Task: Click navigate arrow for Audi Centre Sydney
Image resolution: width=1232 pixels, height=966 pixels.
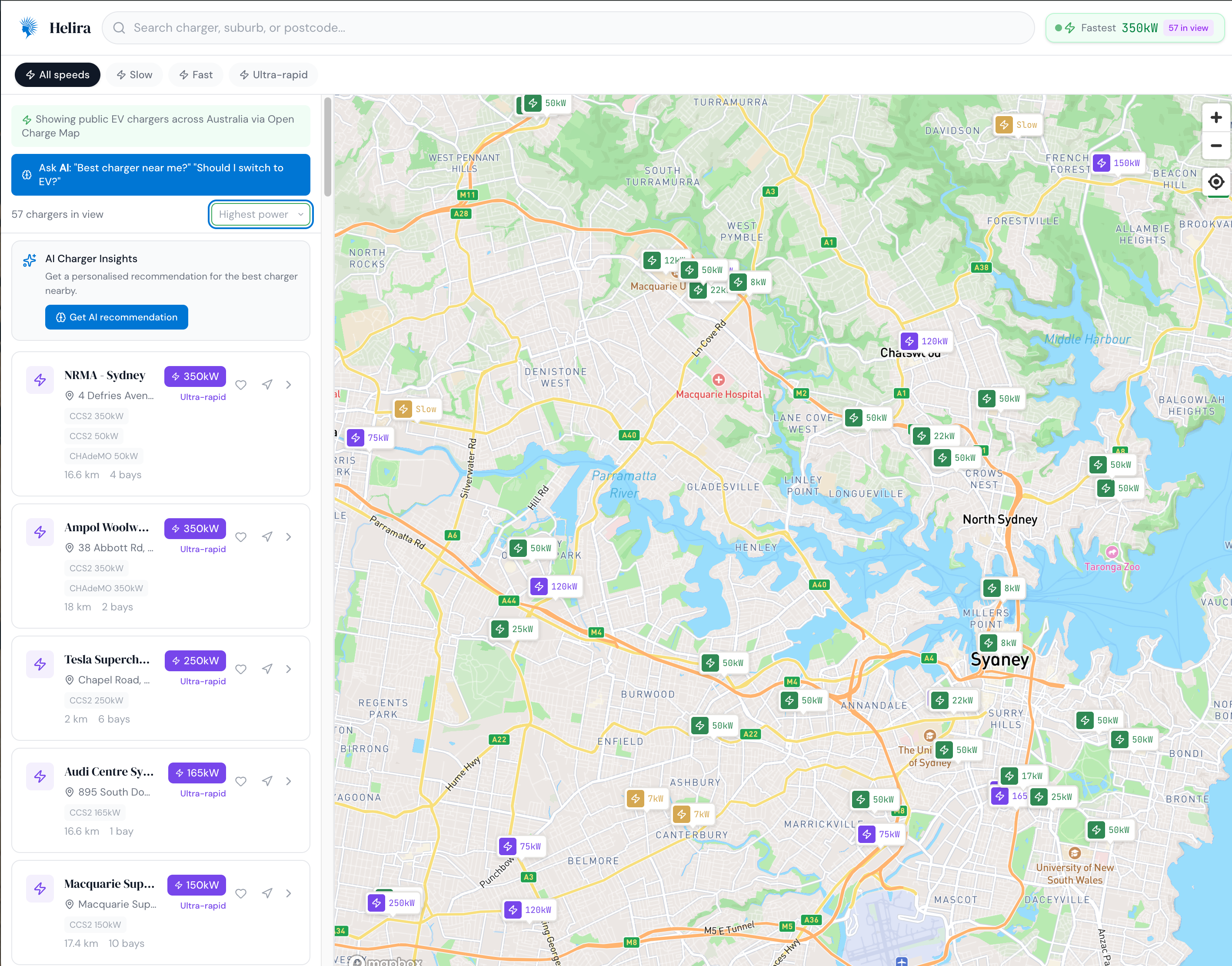Action: point(267,781)
